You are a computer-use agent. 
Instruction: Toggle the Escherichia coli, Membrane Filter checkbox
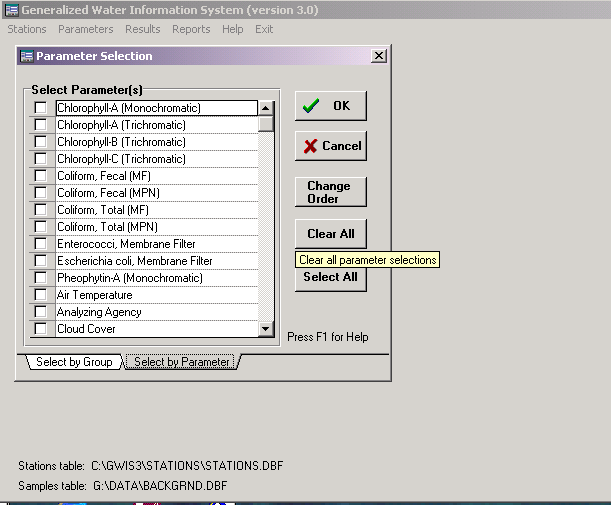[x=41, y=261]
